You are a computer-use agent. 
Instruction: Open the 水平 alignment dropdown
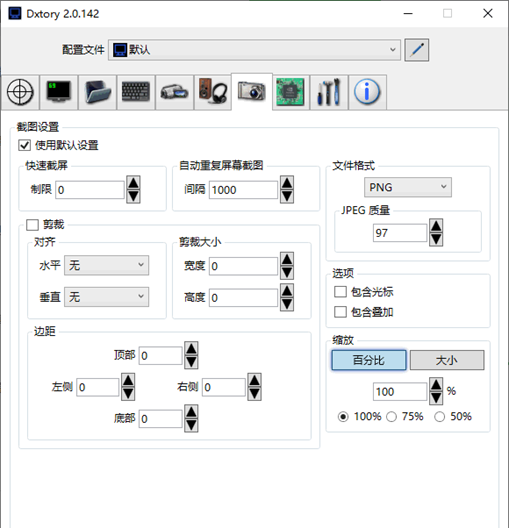pos(106,265)
